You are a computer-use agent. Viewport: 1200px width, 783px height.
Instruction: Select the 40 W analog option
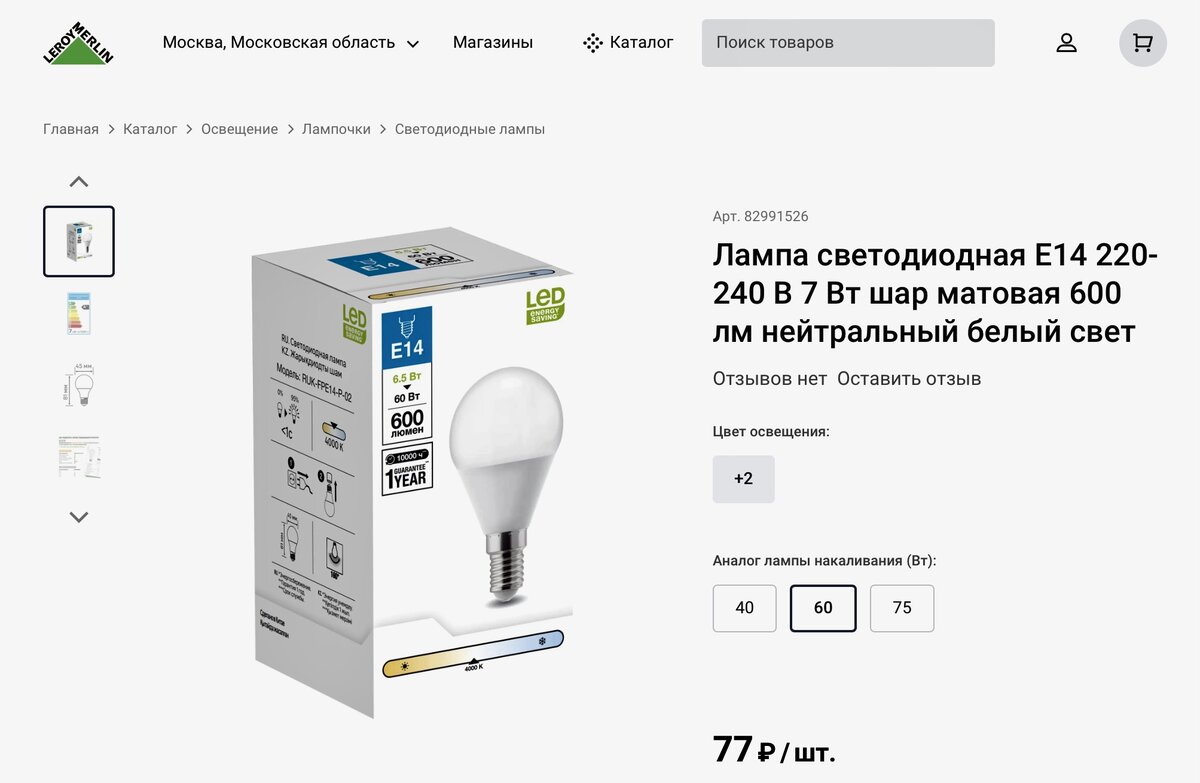coord(745,608)
